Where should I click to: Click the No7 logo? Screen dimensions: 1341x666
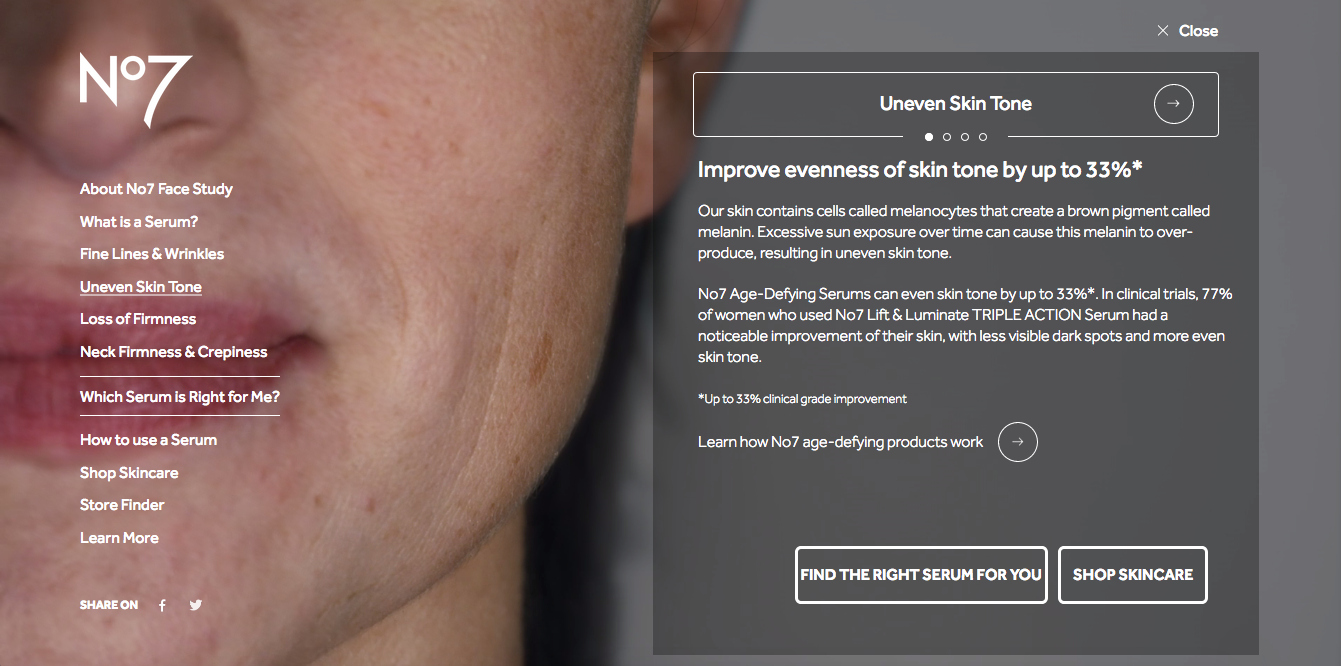[136, 90]
